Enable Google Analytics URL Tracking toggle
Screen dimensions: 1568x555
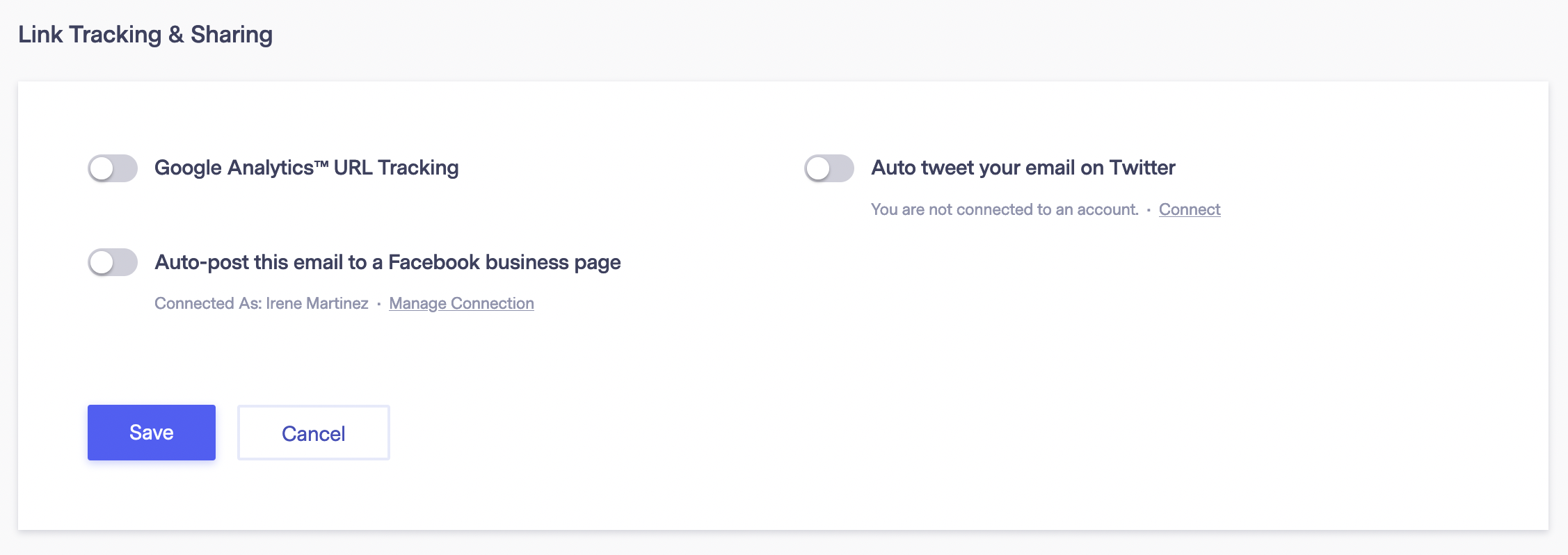(x=113, y=168)
